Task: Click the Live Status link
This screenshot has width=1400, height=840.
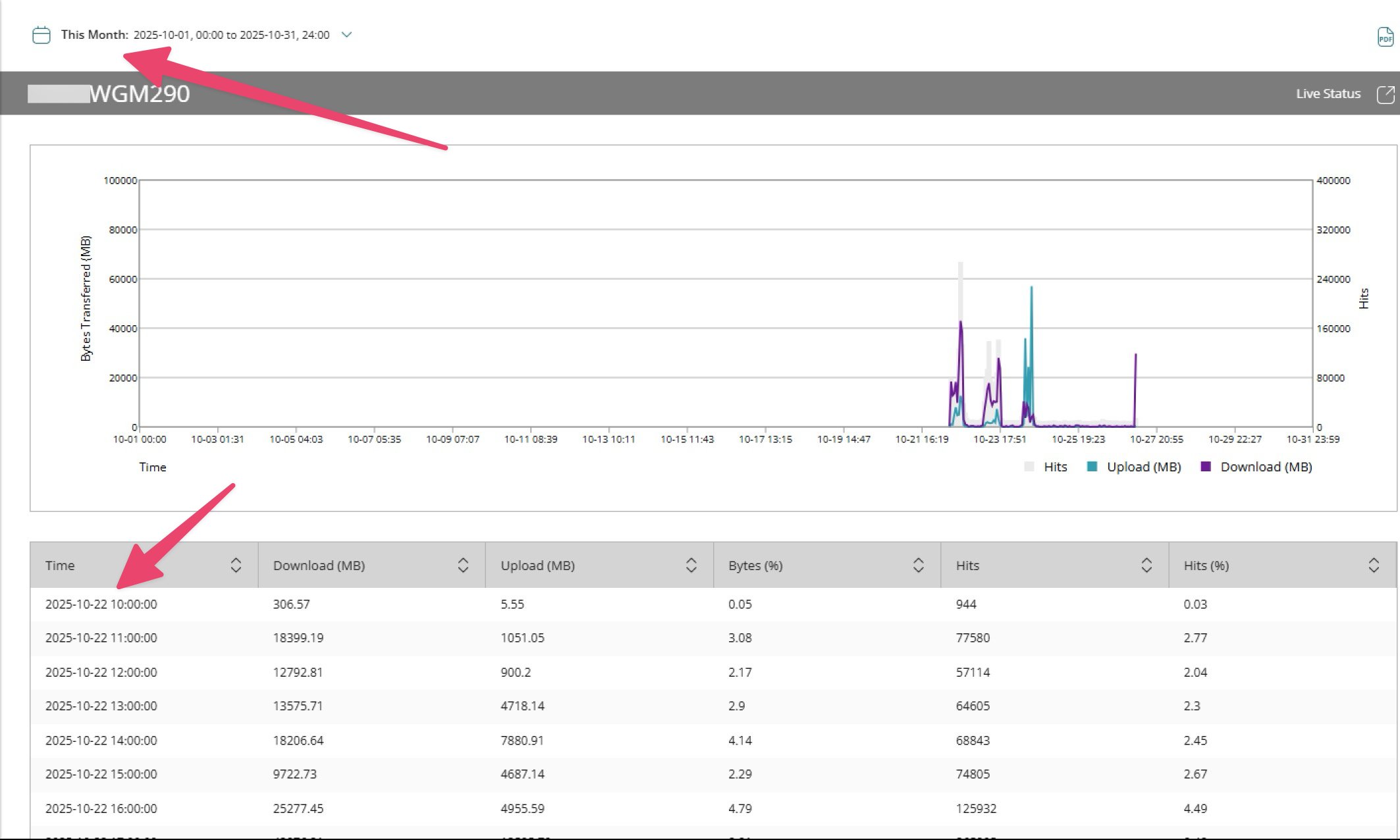Action: 1328,94
